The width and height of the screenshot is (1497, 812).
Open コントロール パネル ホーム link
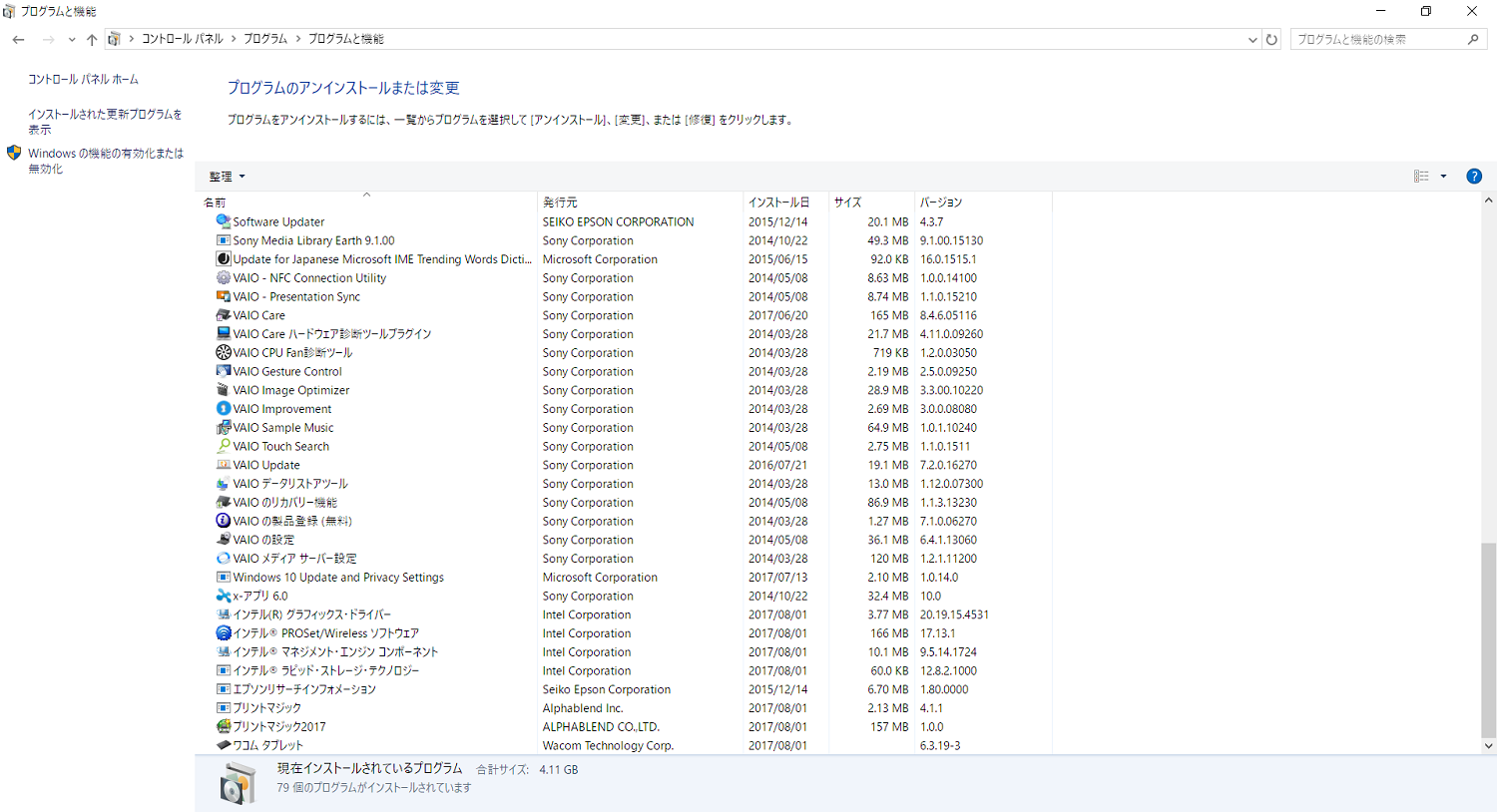point(83,79)
